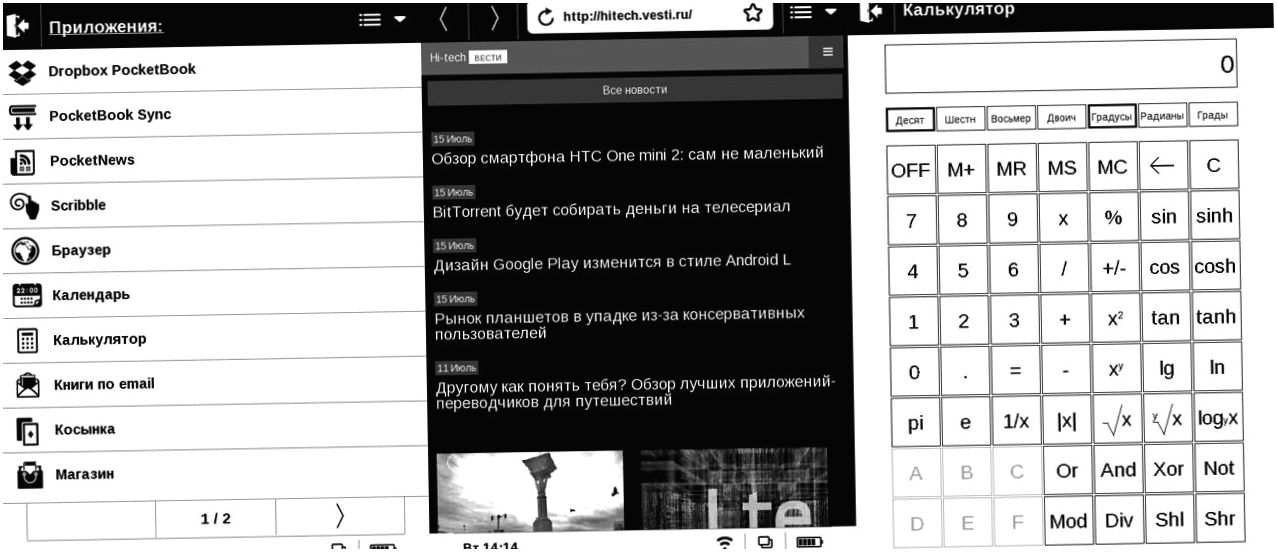This screenshot has width=1277, height=552.
Task: Click the MR memory recall key
Action: 1011,168
